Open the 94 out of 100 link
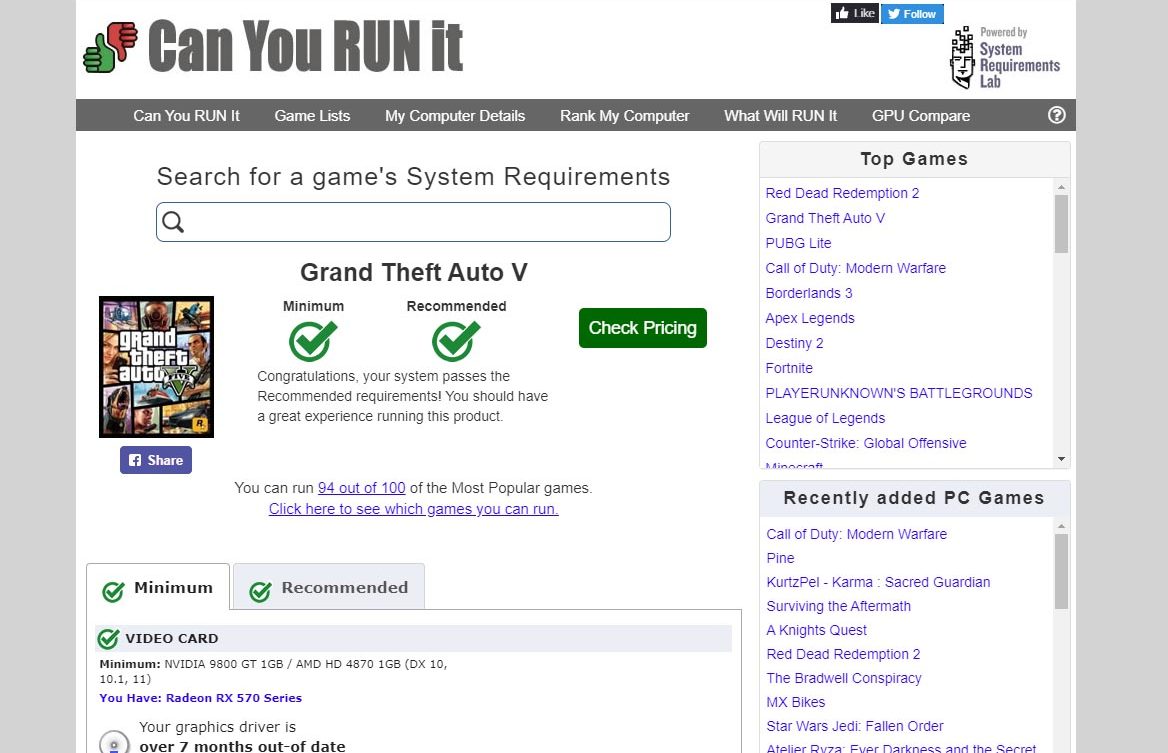 coord(362,488)
